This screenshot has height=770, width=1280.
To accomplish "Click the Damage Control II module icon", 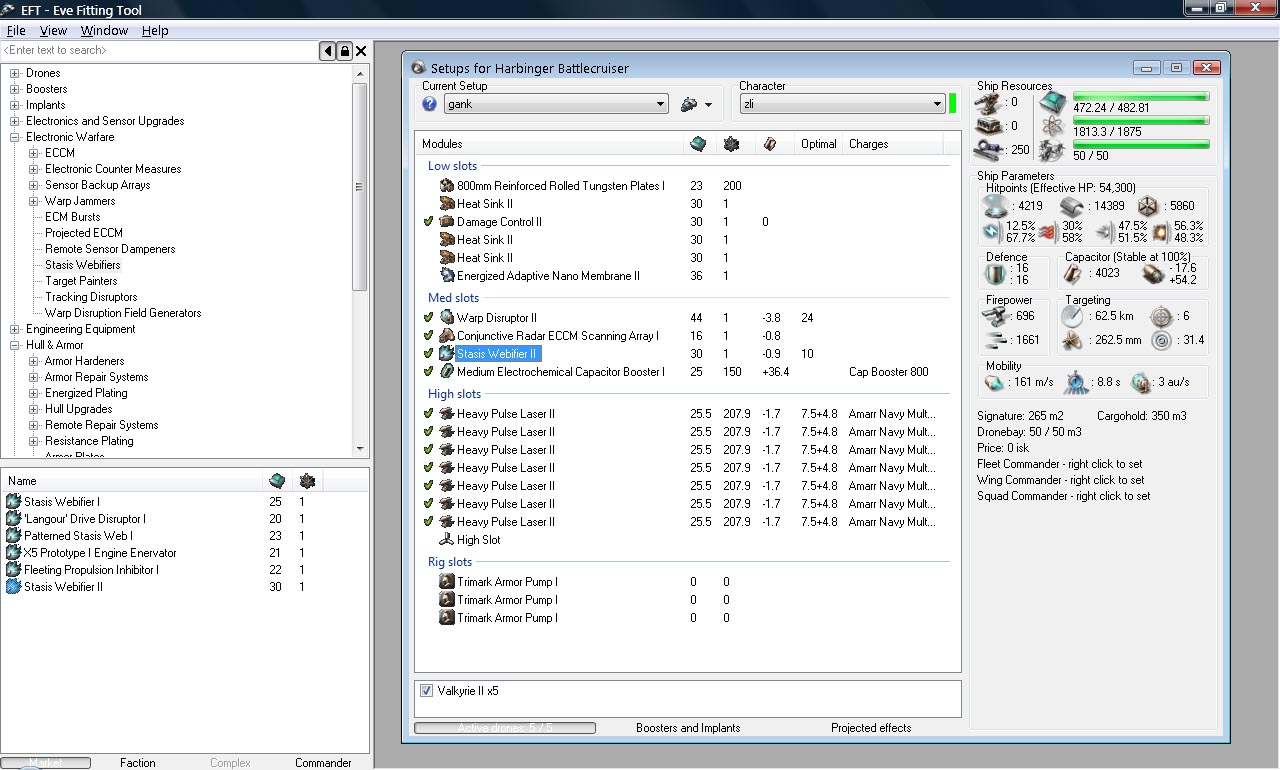I will click(447, 222).
